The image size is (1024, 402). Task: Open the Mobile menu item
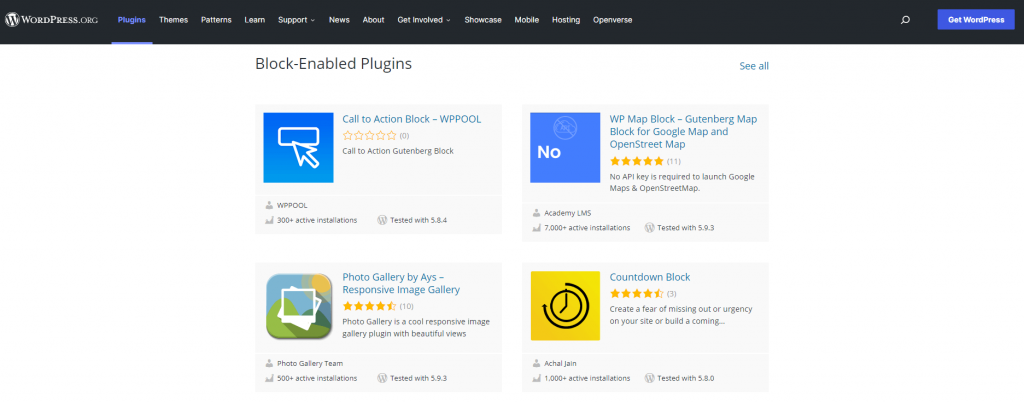(526, 20)
